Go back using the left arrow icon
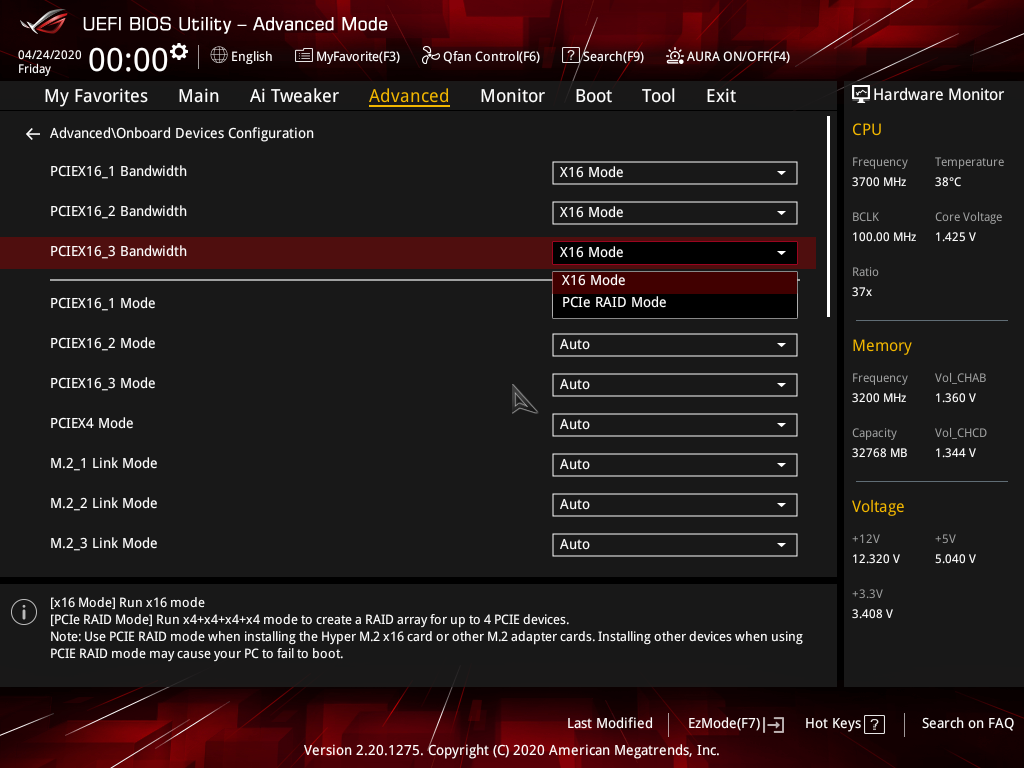 point(33,134)
